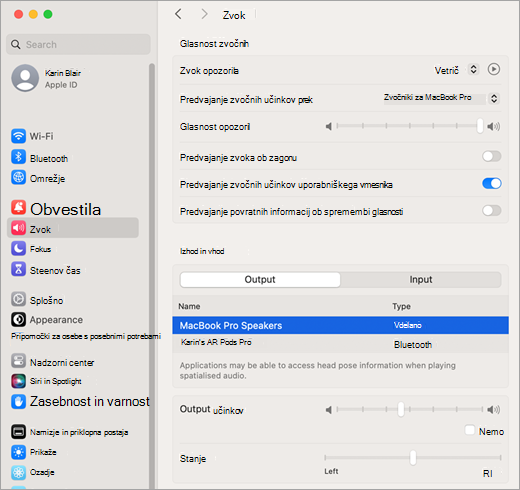Click the Vdelano type cell
The height and width of the screenshot is (490, 520).
pos(407,325)
